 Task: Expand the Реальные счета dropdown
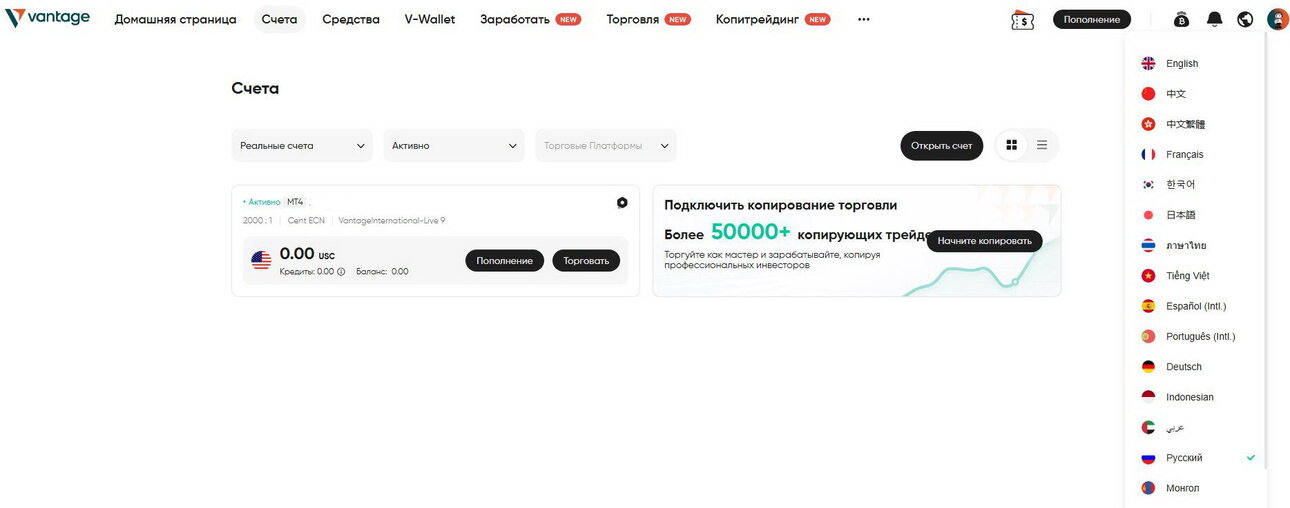[302, 145]
